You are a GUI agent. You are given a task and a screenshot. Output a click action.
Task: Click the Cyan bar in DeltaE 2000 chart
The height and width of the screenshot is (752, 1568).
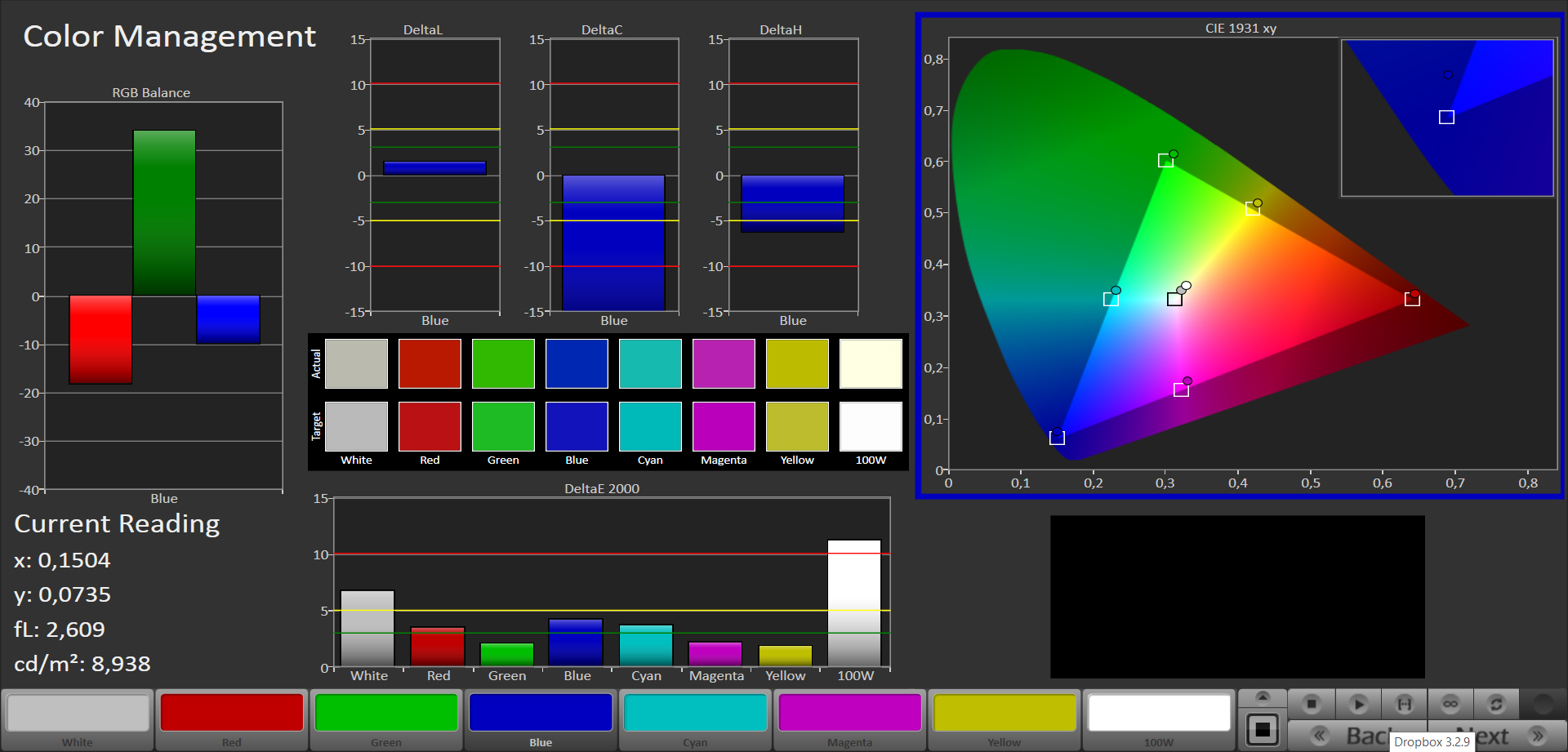click(x=646, y=645)
